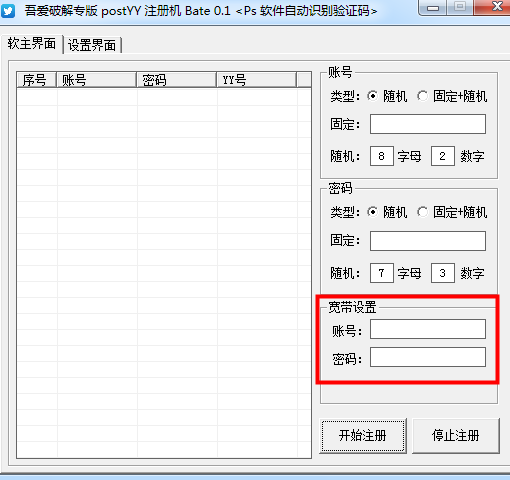This screenshot has height=480, width=510.
Task: Click the YY号 column header
Action: coord(256,80)
